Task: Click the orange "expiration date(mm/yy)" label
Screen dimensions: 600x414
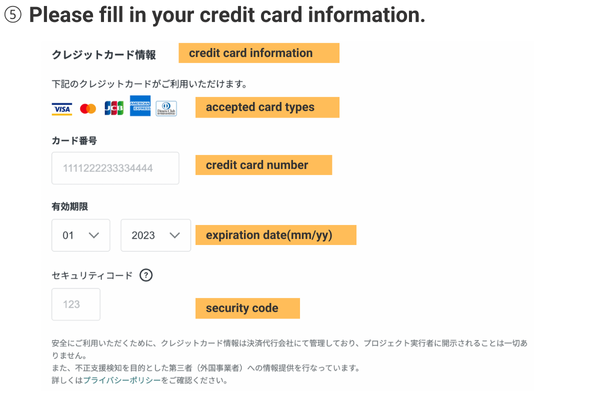Action: pos(275,236)
